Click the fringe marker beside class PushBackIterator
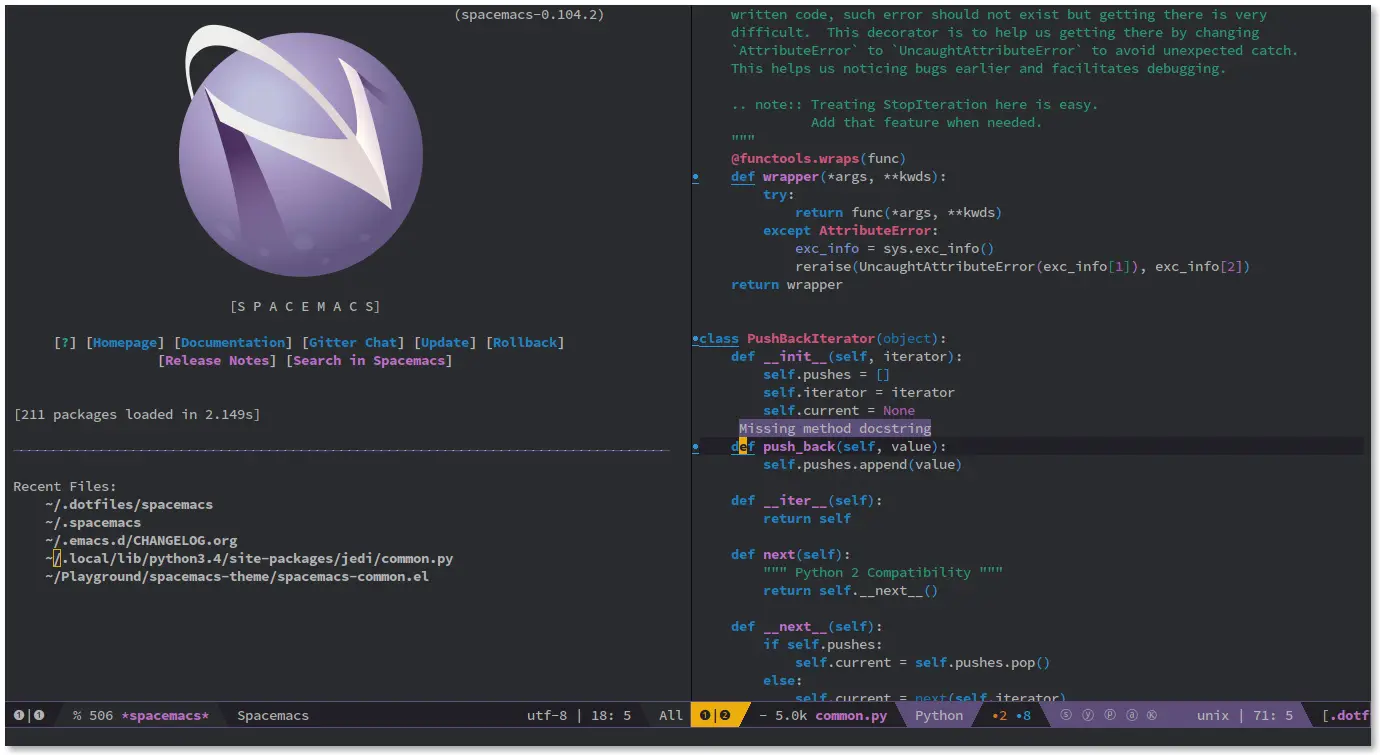1380x755 pixels. pyautogui.click(x=695, y=339)
